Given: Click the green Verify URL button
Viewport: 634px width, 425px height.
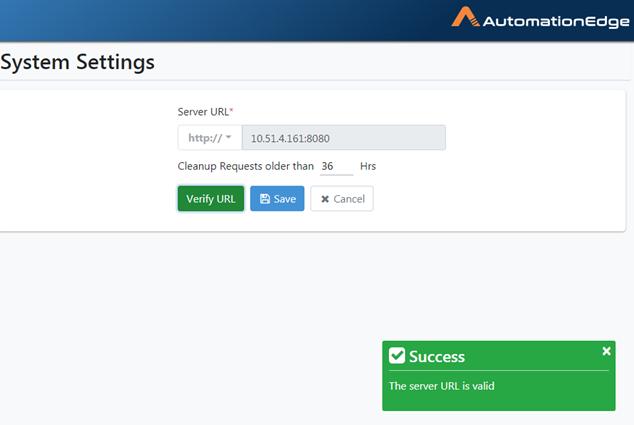Looking at the screenshot, I should click(x=211, y=199).
